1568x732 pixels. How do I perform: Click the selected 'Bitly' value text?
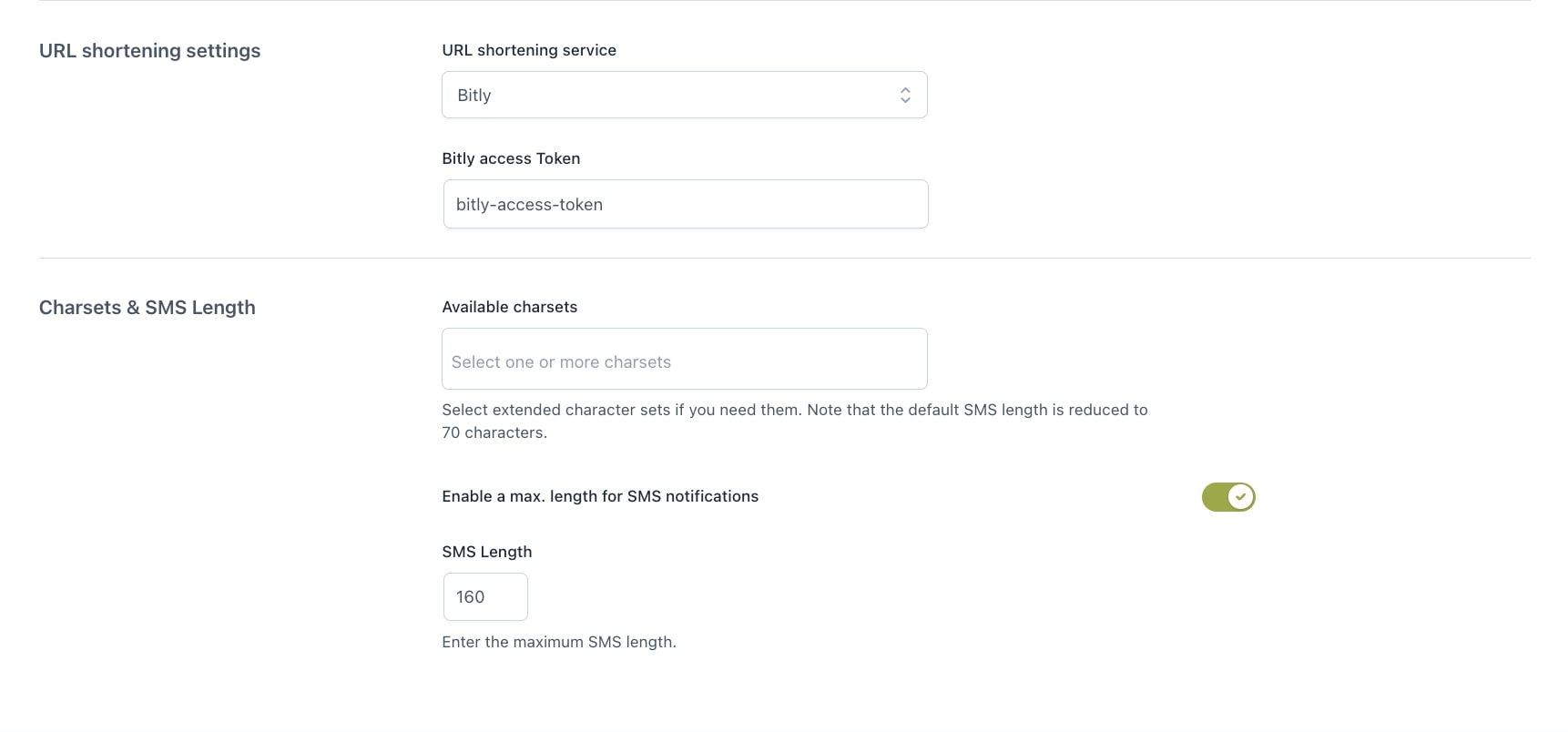(473, 96)
